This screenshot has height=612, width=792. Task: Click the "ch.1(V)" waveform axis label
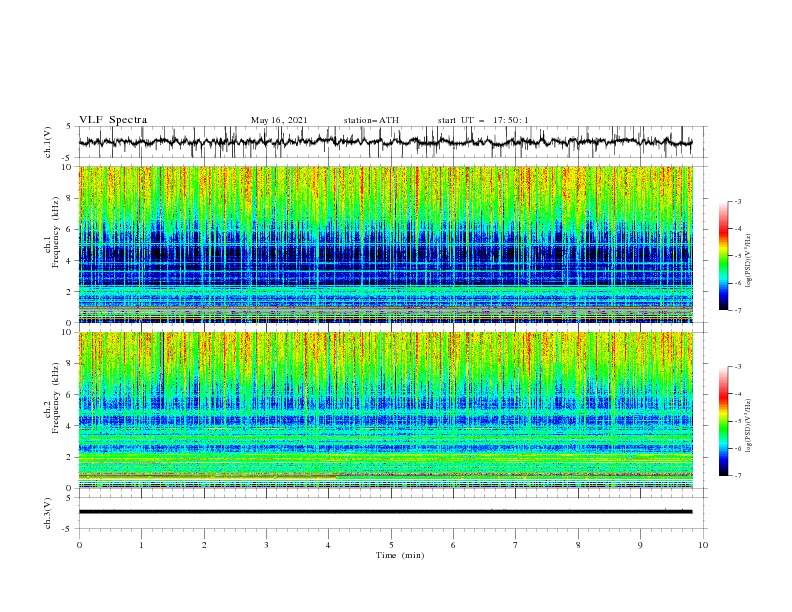(48, 142)
